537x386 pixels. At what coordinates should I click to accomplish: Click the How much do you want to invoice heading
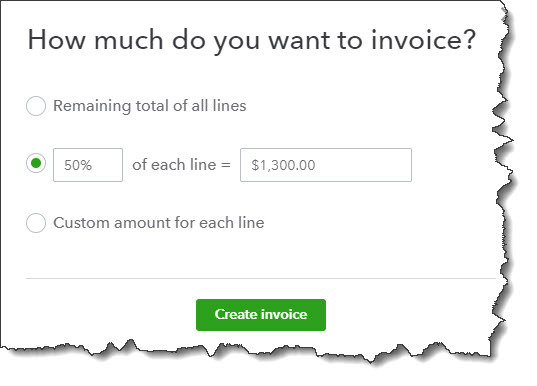point(252,40)
